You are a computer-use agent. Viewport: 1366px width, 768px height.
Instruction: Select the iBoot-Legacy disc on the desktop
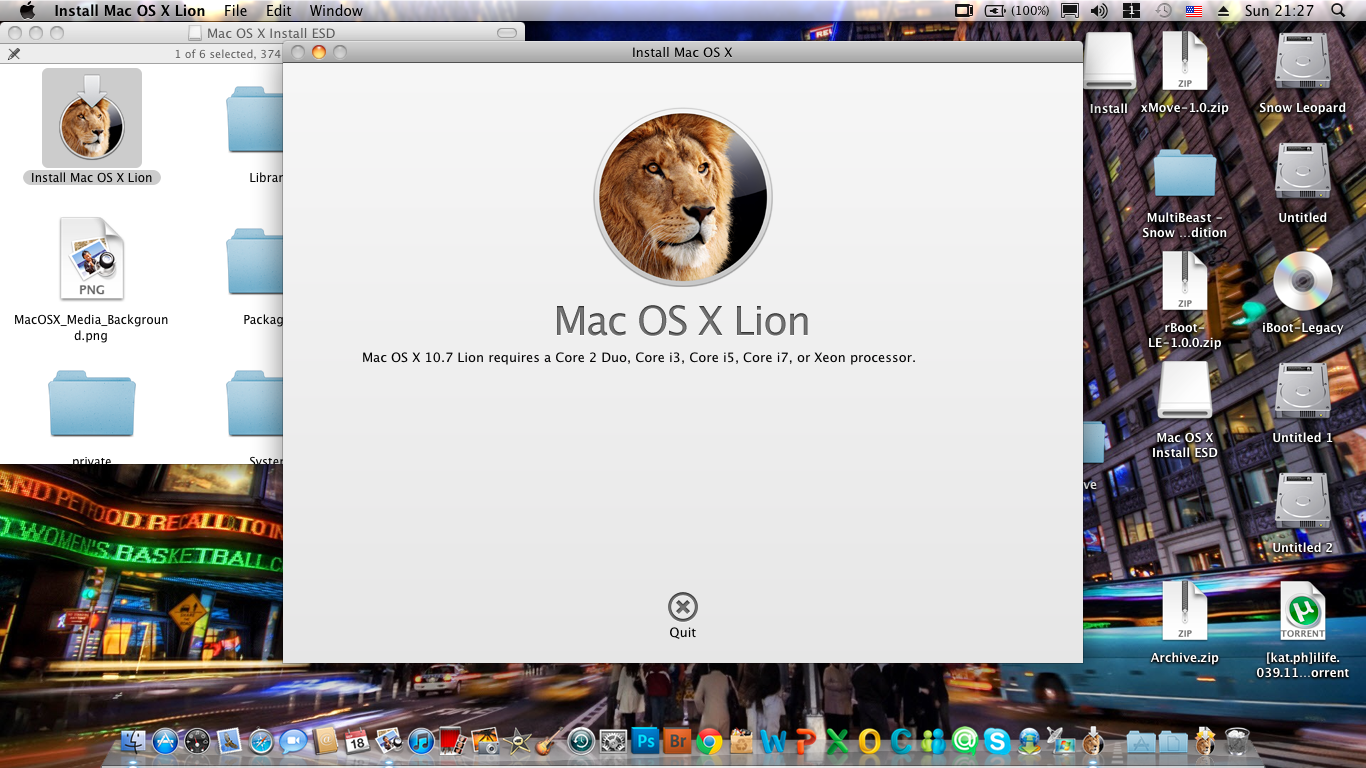pos(1303,292)
